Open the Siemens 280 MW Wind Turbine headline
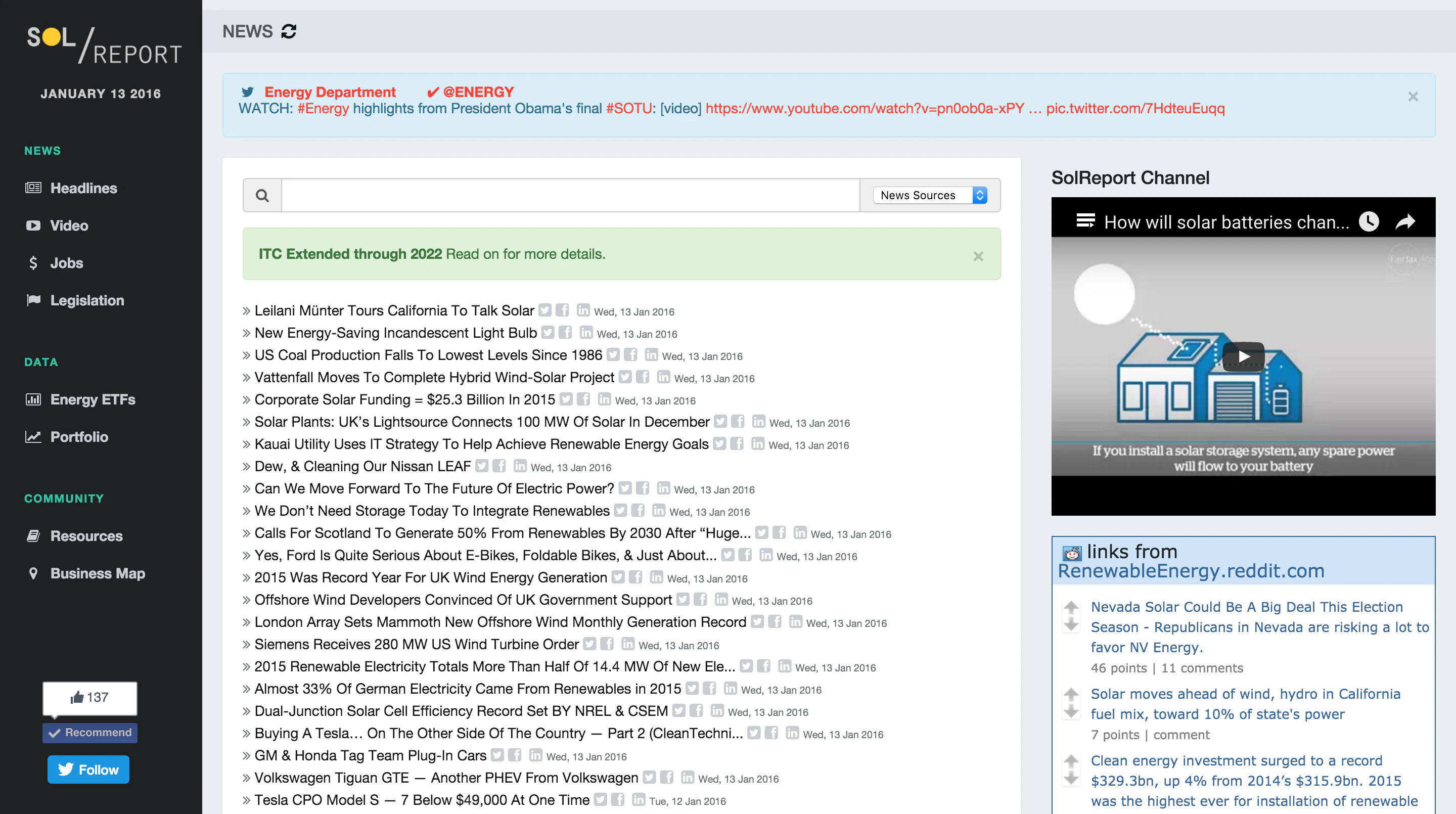This screenshot has width=1456, height=814. [x=416, y=645]
